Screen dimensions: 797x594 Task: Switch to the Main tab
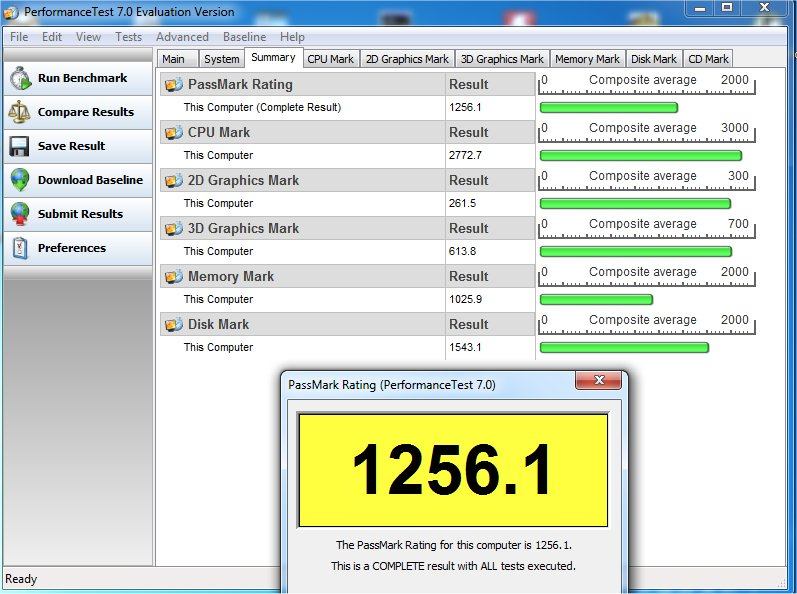click(177, 59)
